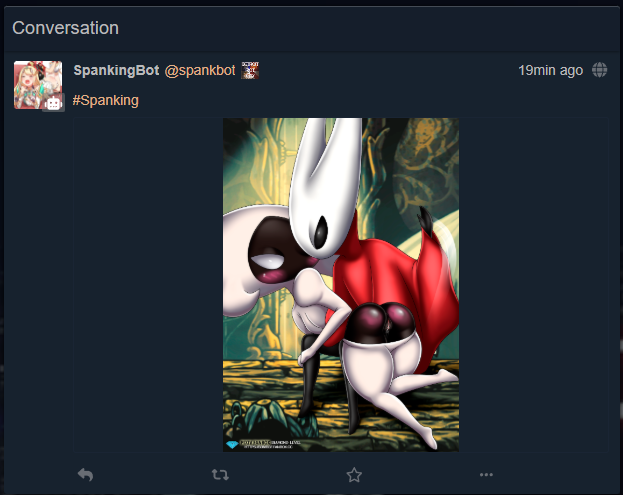Open the 19min ago timestamp link
This screenshot has height=495, width=623.
click(x=550, y=70)
